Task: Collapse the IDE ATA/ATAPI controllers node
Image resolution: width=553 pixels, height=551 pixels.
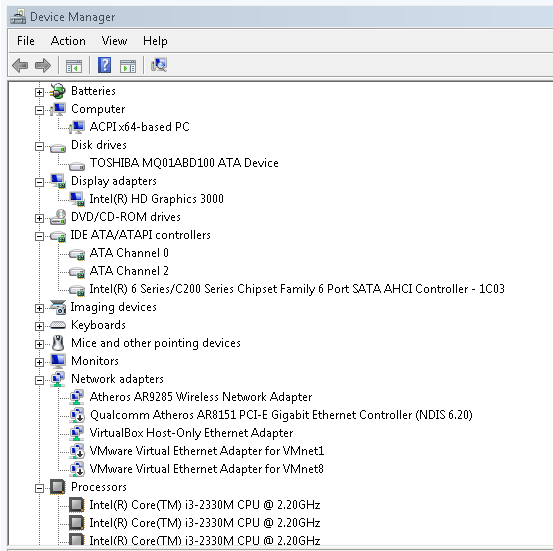Action: tap(39, 236)
